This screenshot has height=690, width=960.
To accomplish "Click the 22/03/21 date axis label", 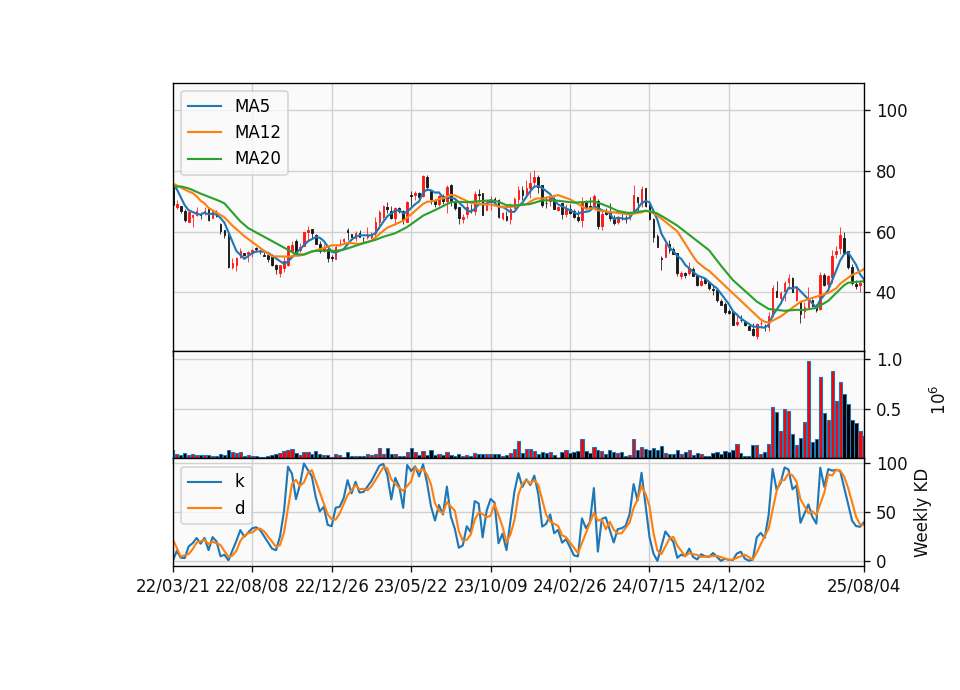I will 173,586.
